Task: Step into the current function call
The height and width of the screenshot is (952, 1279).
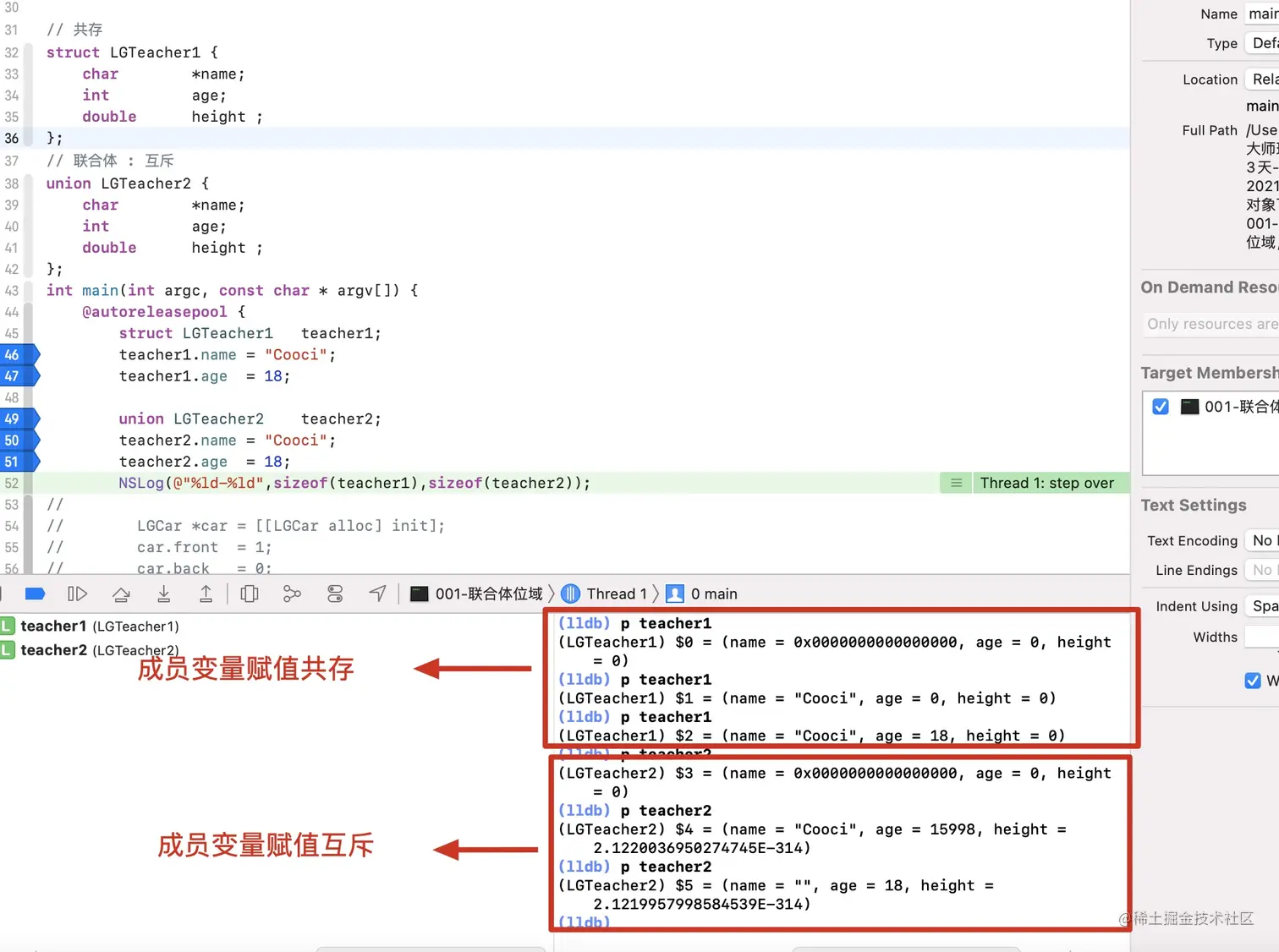Action: [163, 594]
